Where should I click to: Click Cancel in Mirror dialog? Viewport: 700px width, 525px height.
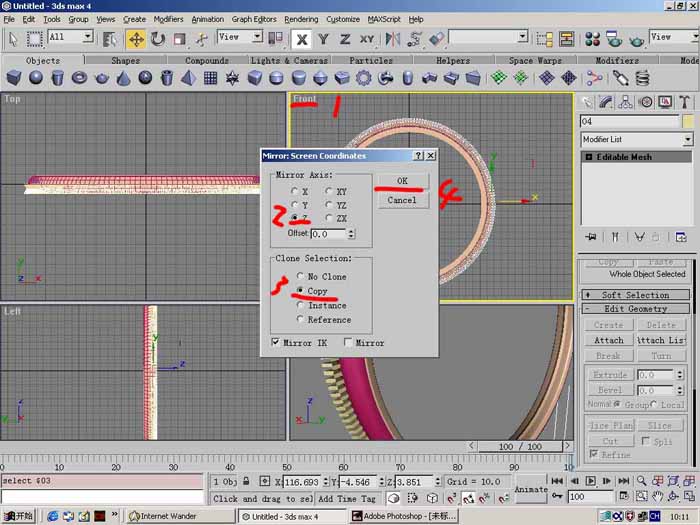tap(402, 200)
